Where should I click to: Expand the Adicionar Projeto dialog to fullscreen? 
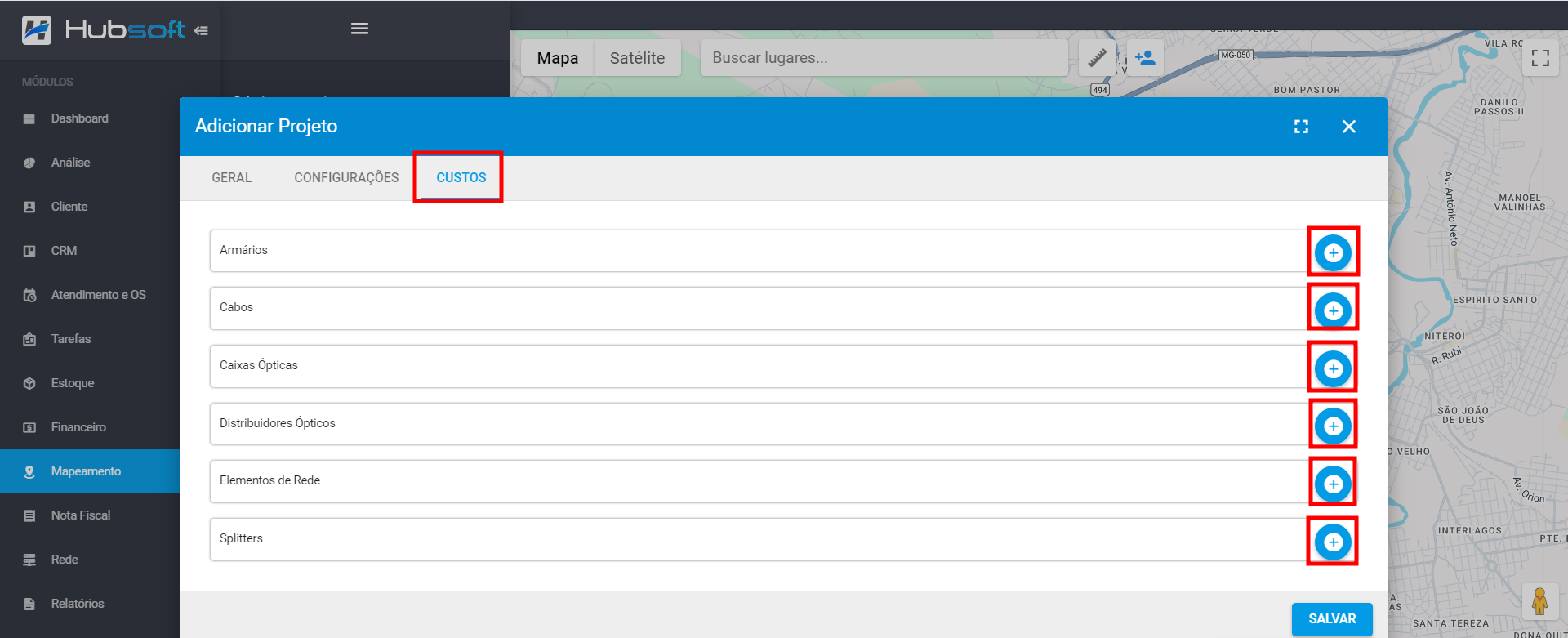[x=1301, y=127]
